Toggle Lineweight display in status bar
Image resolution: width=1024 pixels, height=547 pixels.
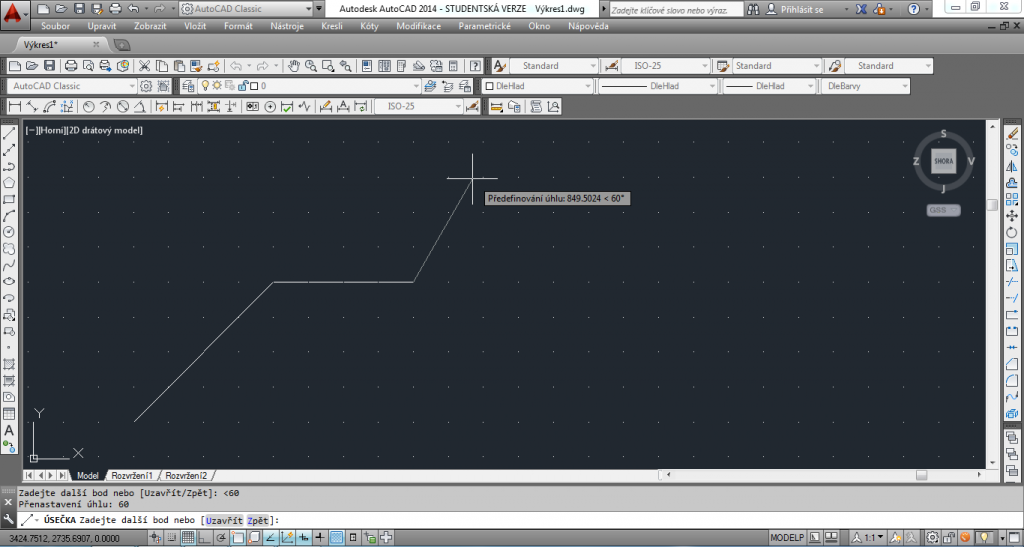tap(320, 538)
